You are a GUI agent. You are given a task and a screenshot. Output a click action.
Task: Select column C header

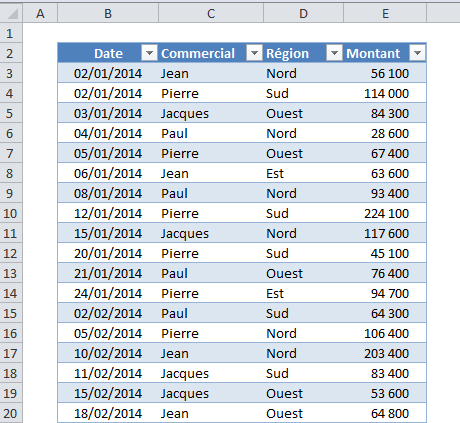point(211,13)
